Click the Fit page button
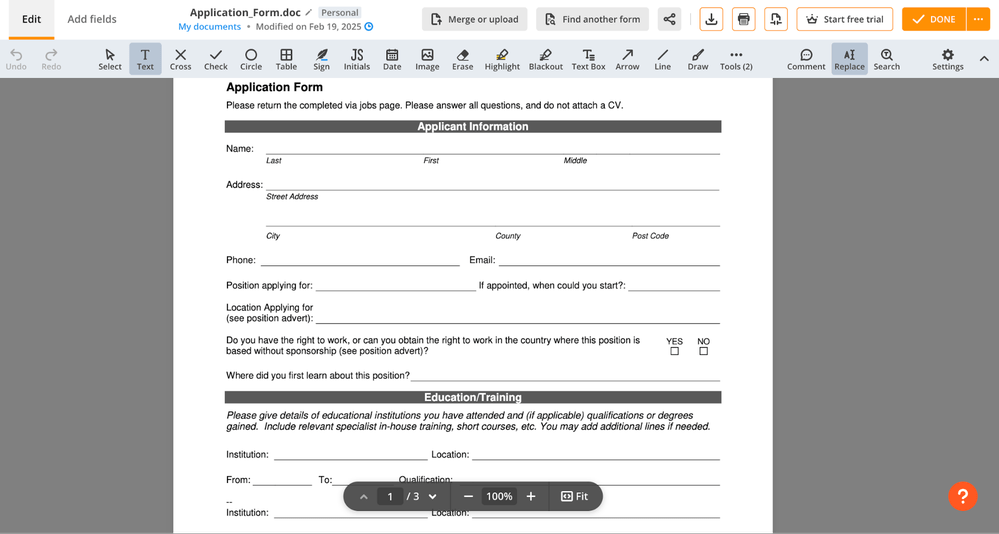999x534 pixels. 574,496
